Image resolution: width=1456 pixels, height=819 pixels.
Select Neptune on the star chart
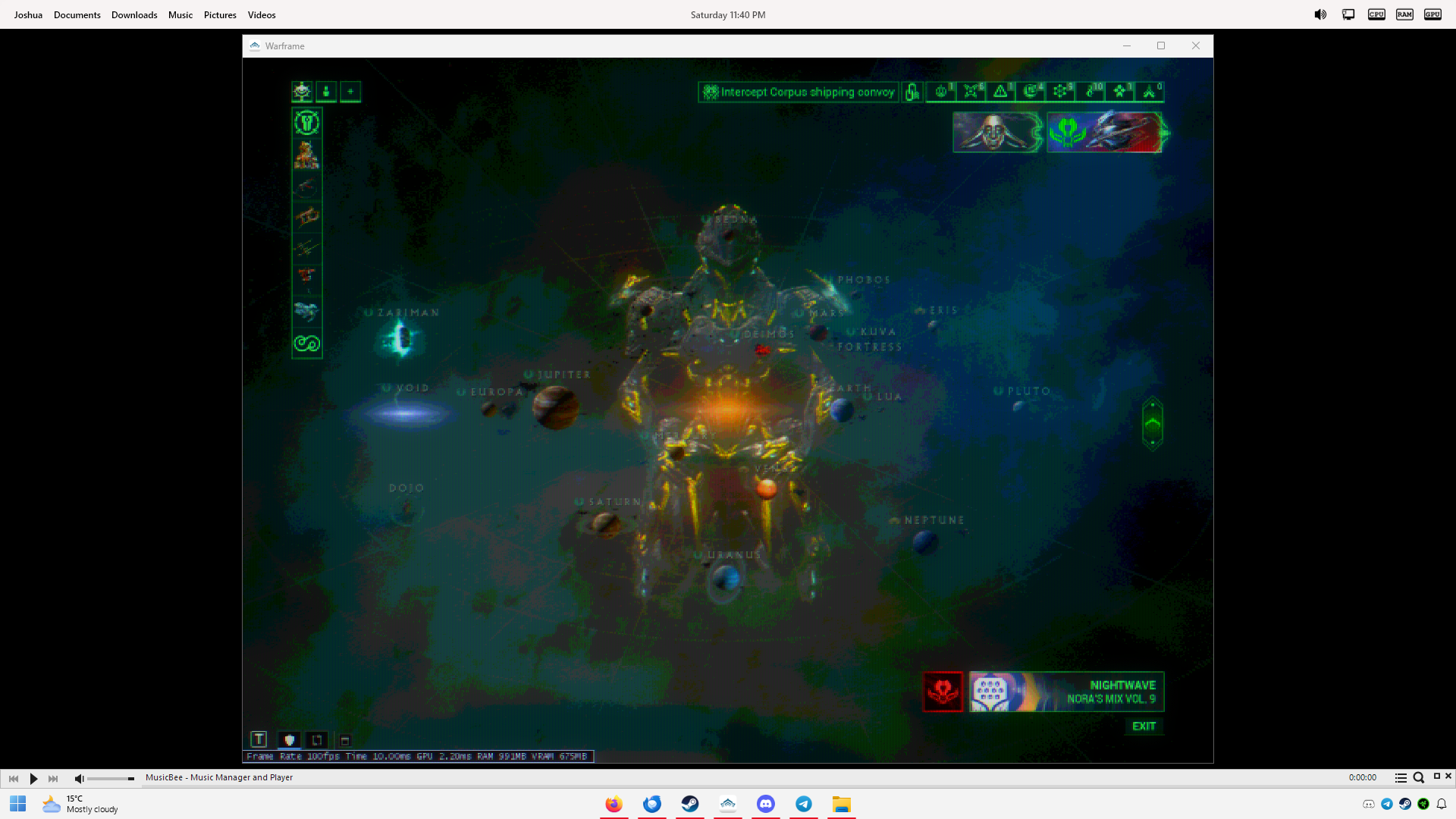pyautogui.click(x=925, y=542)
